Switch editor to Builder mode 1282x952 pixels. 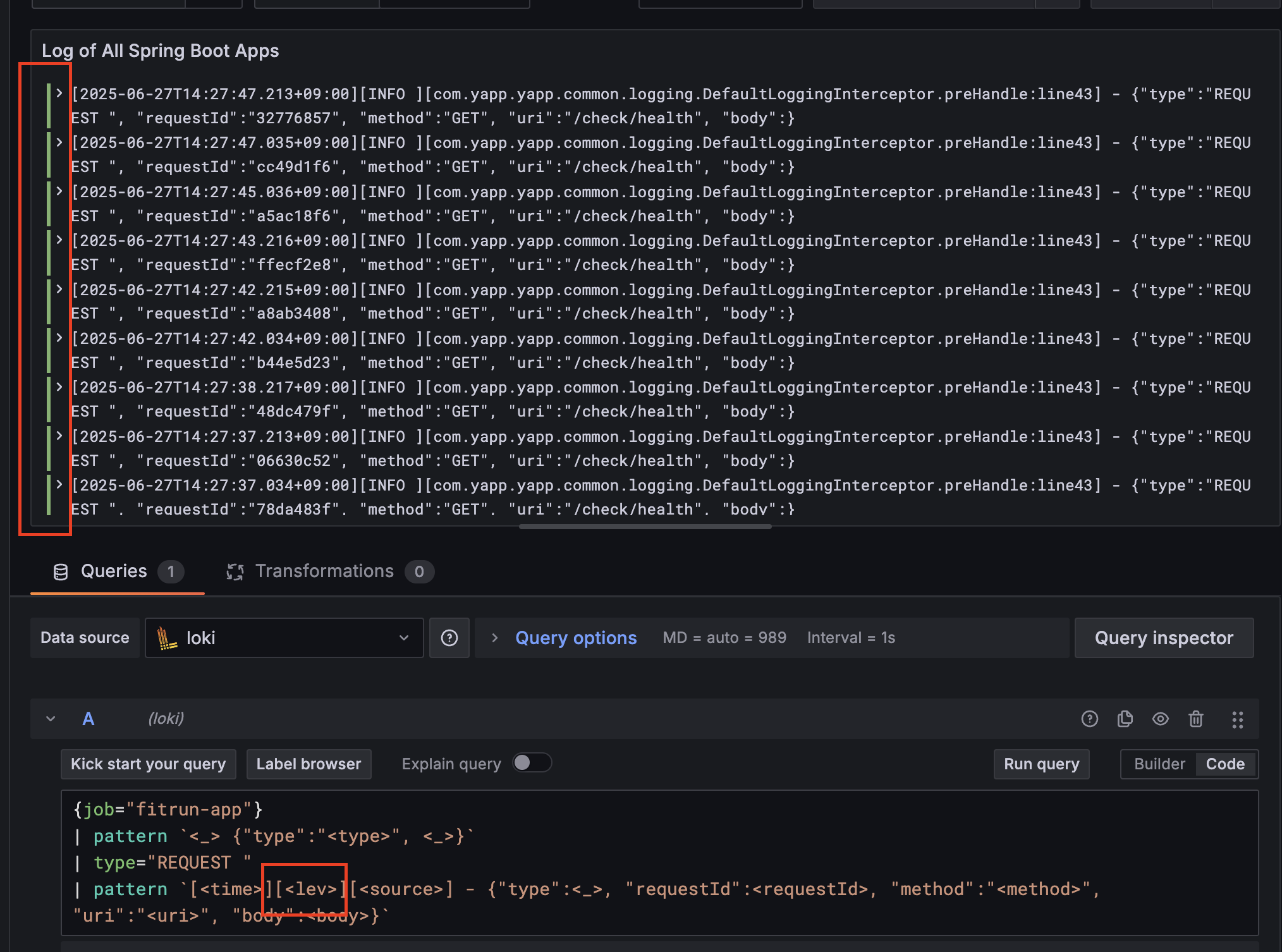(x=1159, y=764)
